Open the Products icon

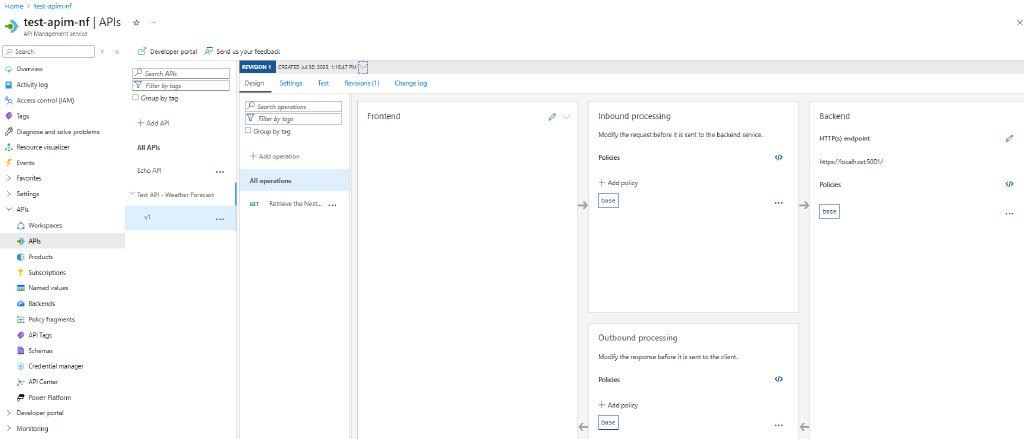point(20,257)
